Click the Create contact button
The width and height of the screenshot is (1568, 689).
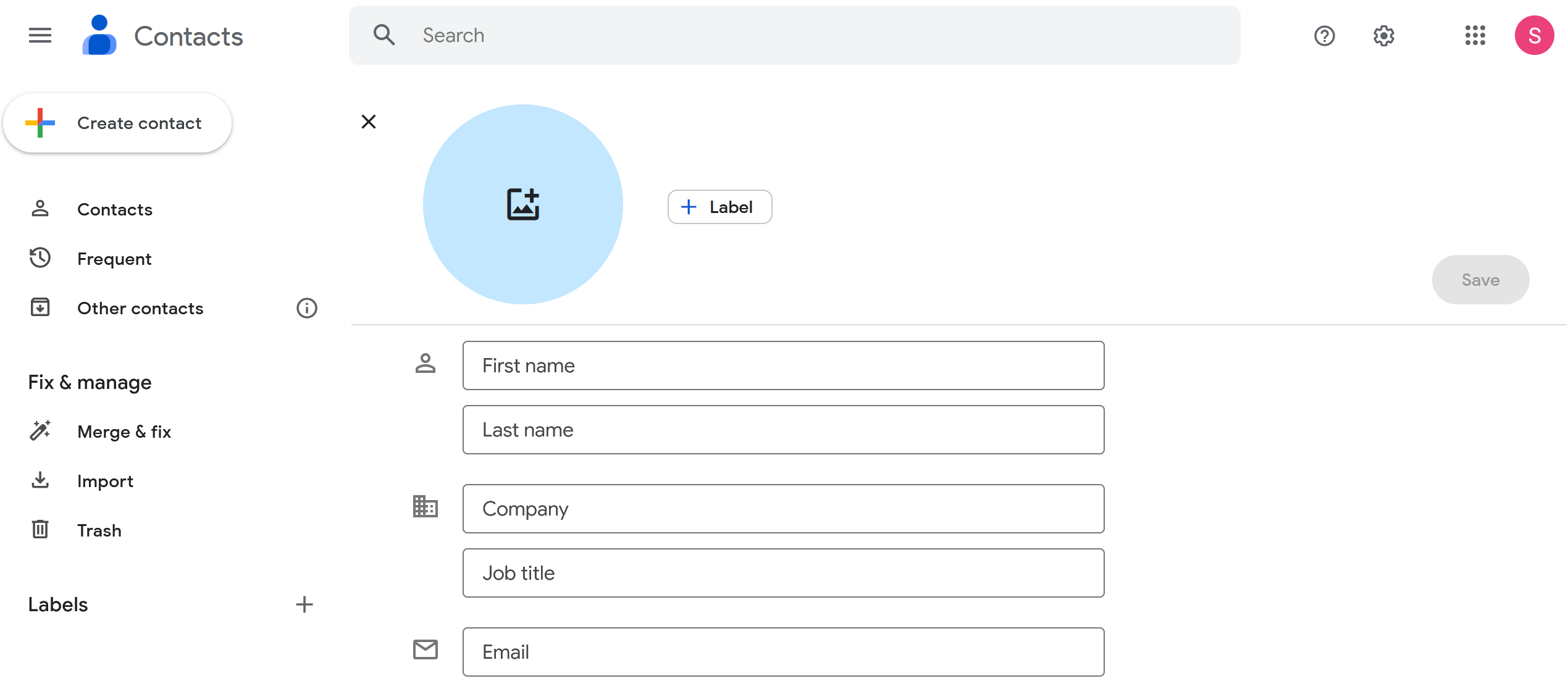point(117,123)
